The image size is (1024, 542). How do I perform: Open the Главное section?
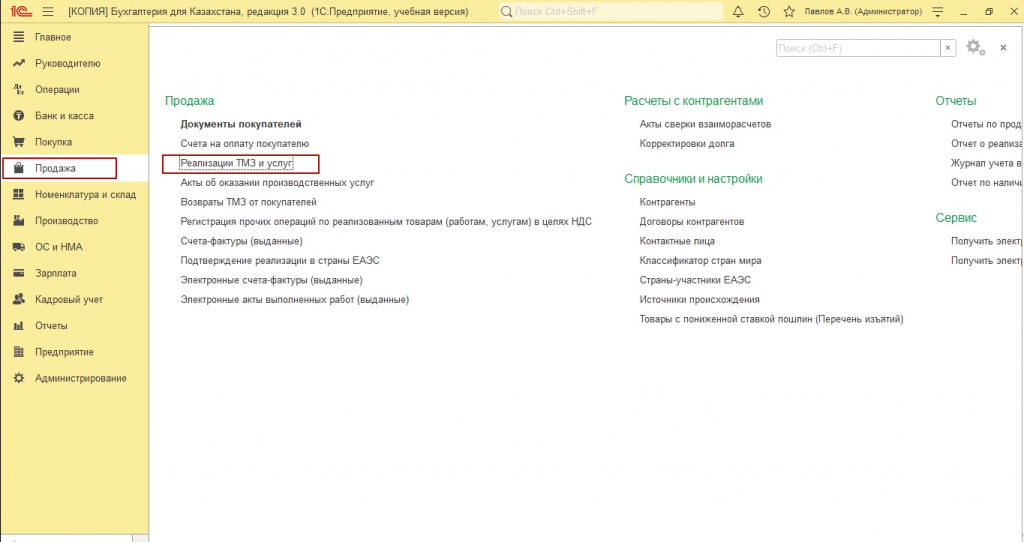[x=74, y=37]
